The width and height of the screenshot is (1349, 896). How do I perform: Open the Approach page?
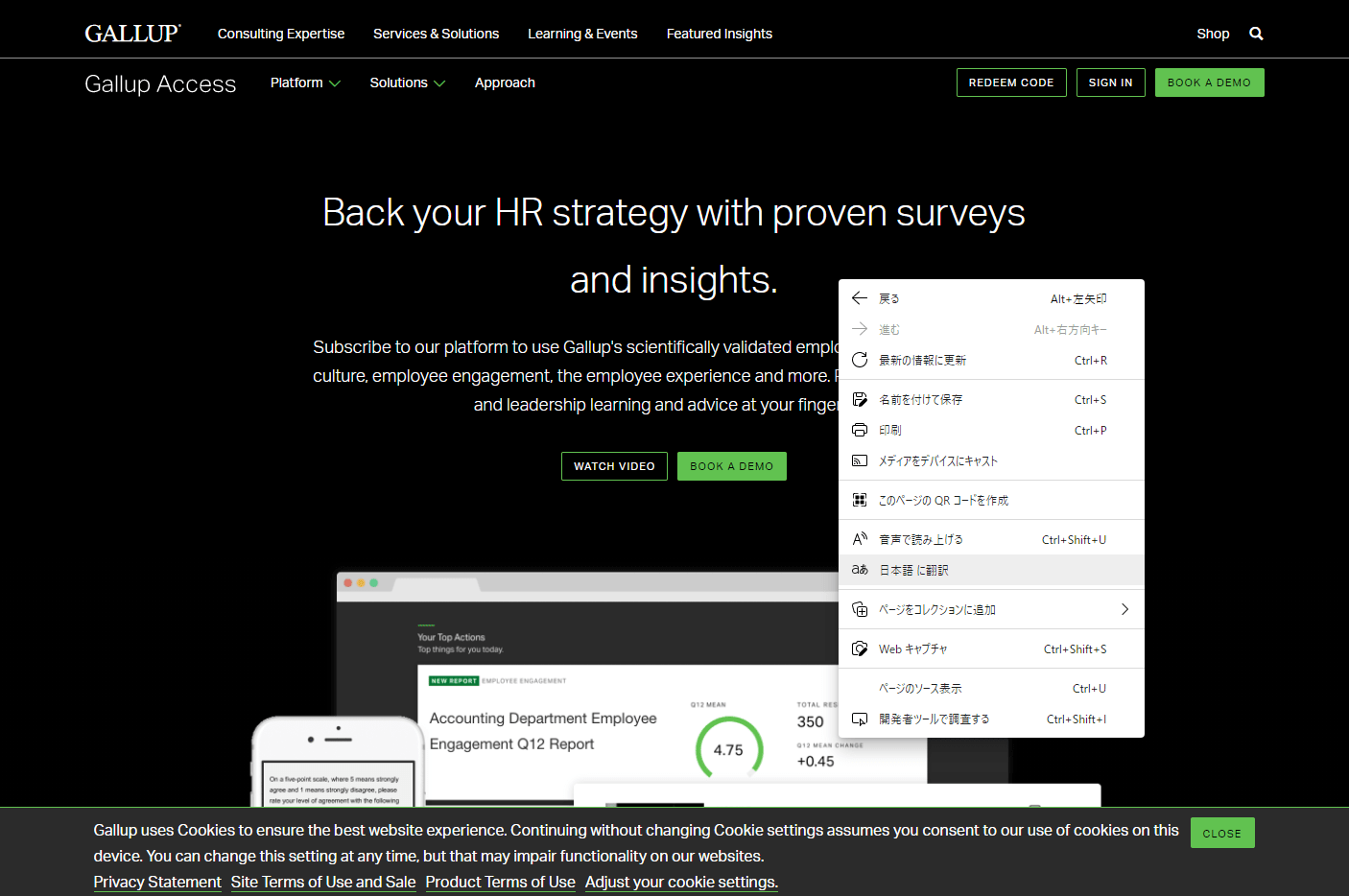(505, 83)
